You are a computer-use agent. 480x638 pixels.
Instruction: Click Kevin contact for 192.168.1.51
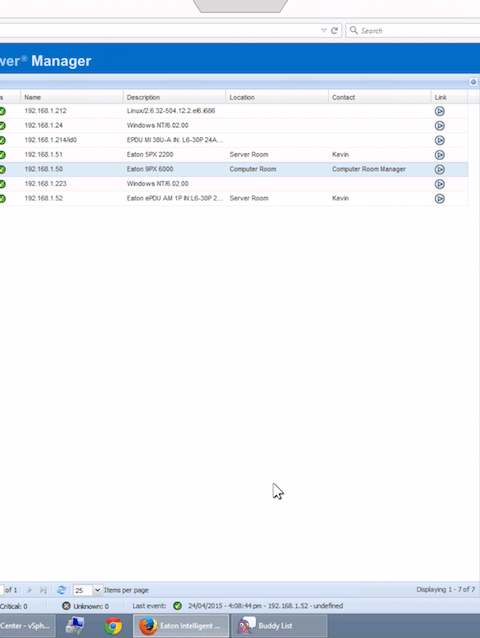tap(340, 155)
